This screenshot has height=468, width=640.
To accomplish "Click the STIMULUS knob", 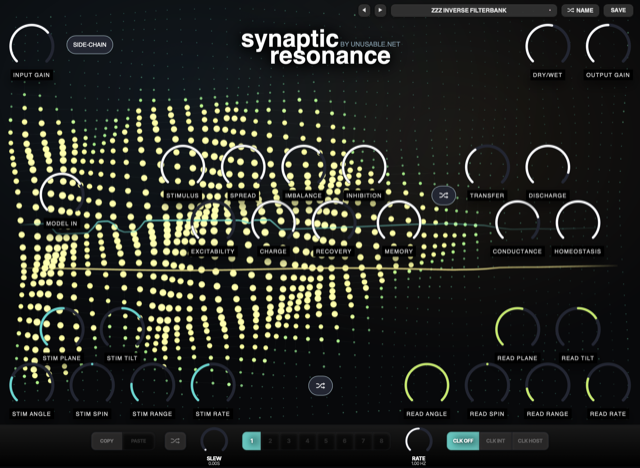I will pyautogui.click(x=182, y=166).
